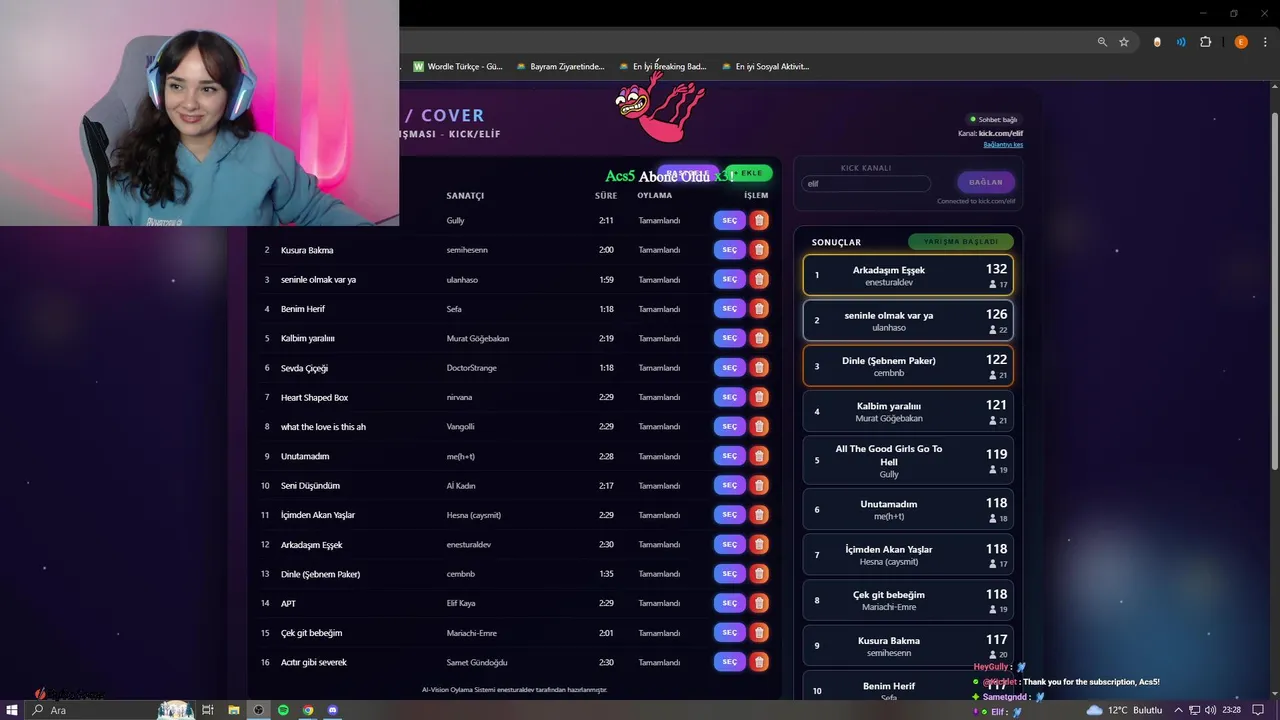The height and width of the screenshot is (720, 1280).
Task: Open Task View in the taskbar
Action: tap(208, 710)
